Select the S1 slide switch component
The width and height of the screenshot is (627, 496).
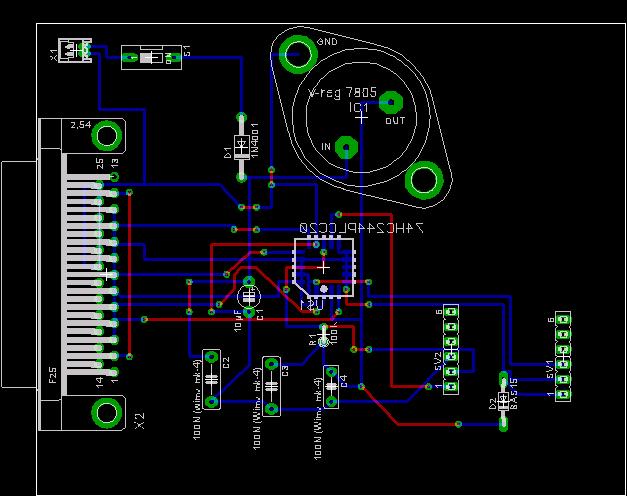pos(151,58)
